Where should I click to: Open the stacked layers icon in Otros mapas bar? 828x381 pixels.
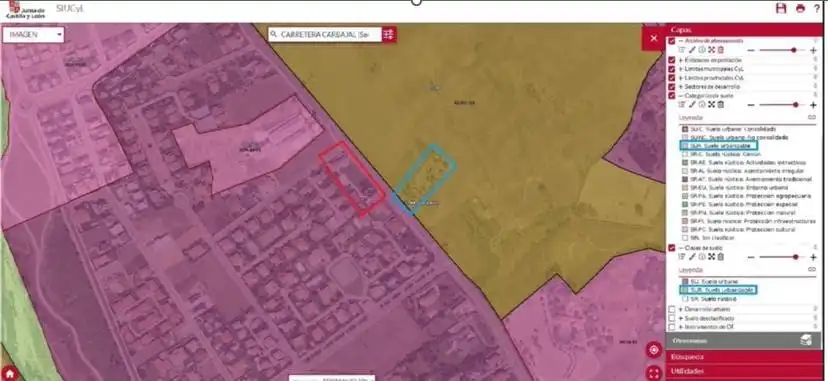(806, 340)
